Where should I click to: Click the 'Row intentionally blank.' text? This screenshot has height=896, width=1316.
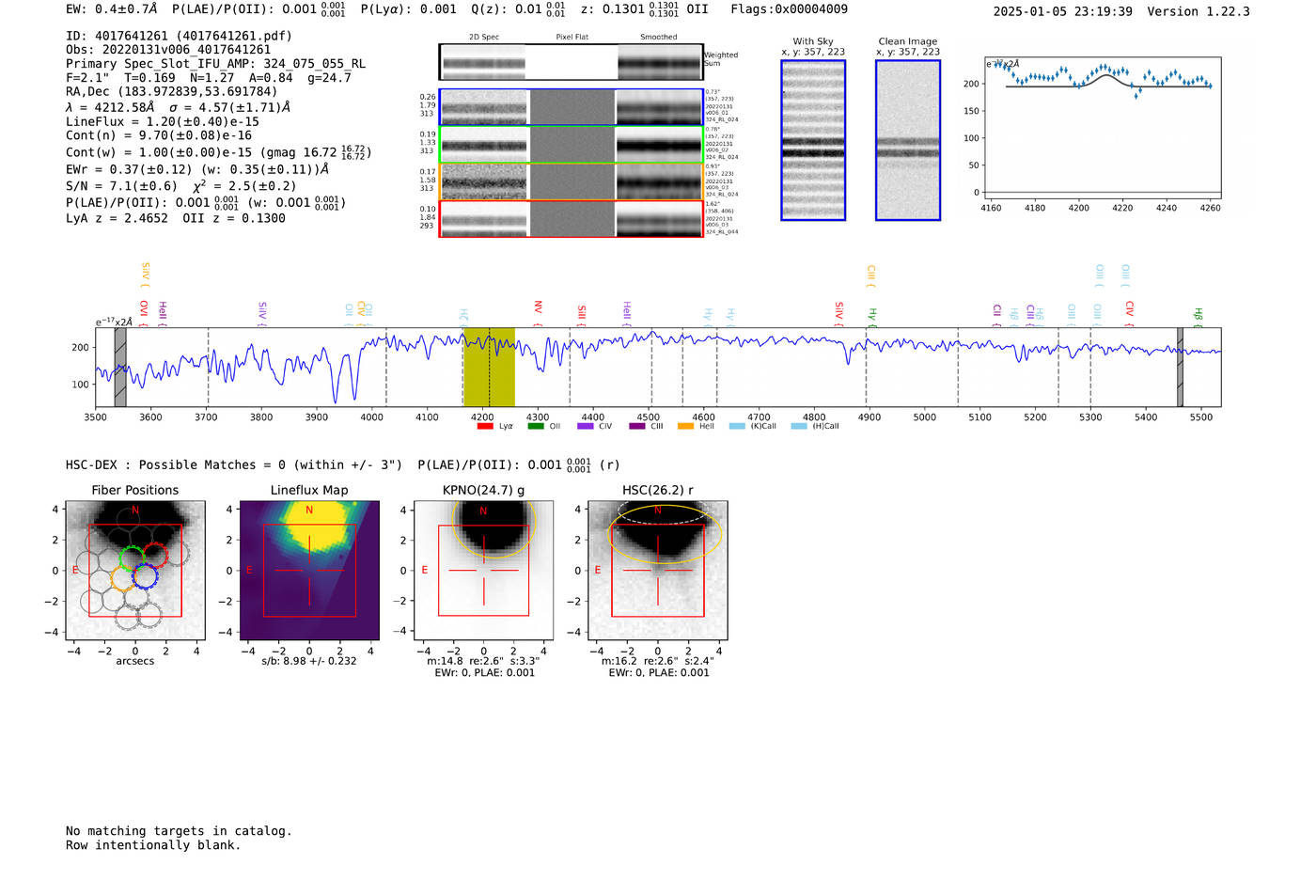pyautogui.click(x=153, y=845)
